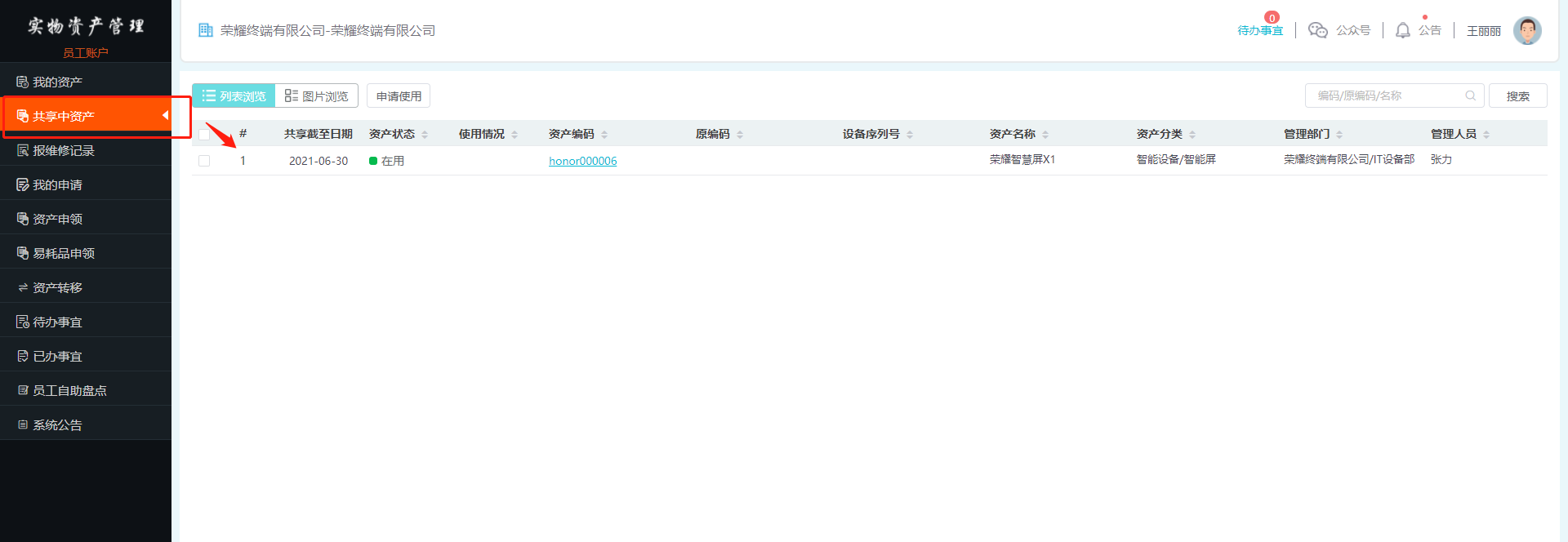Switch to 图片浏览 view tab
Image resolution: width=1568 pixels, height=542 pixels.
click(x=317, y=96)
